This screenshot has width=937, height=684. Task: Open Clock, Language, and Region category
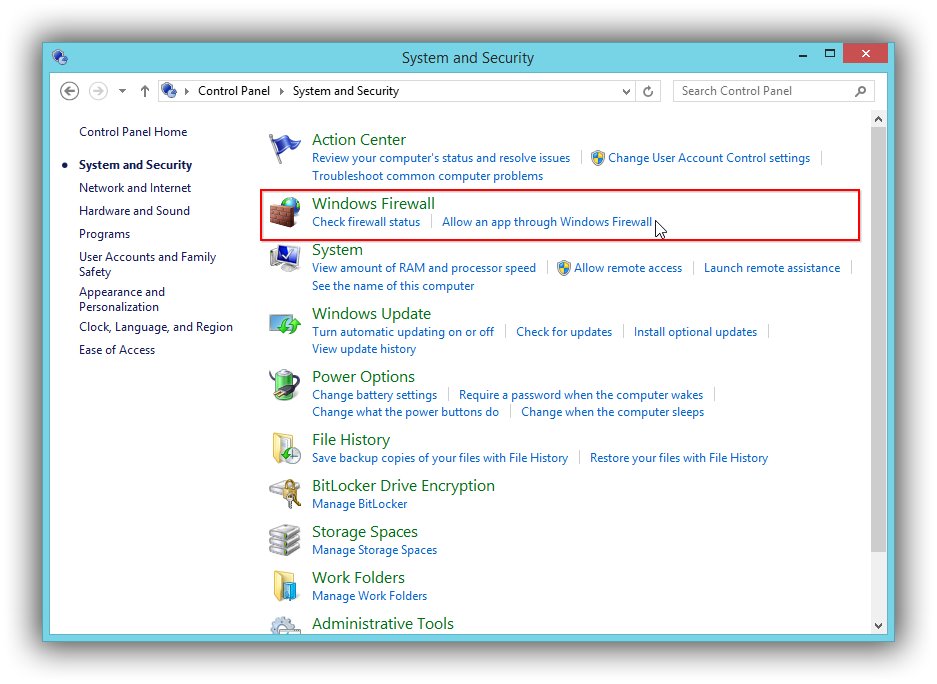(x=156, y=327)
